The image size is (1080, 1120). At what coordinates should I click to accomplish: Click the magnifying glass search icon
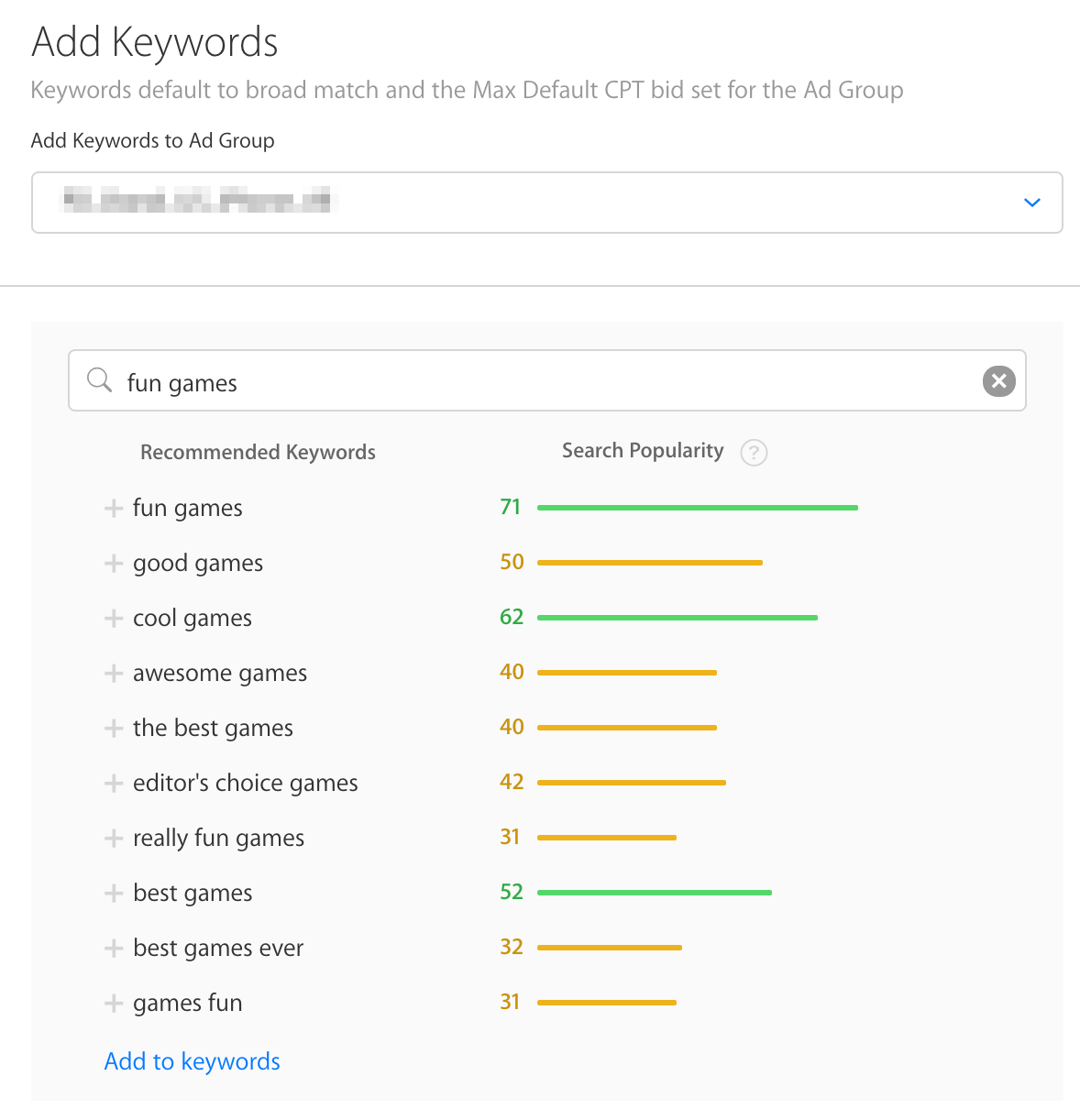click(99, 380)
